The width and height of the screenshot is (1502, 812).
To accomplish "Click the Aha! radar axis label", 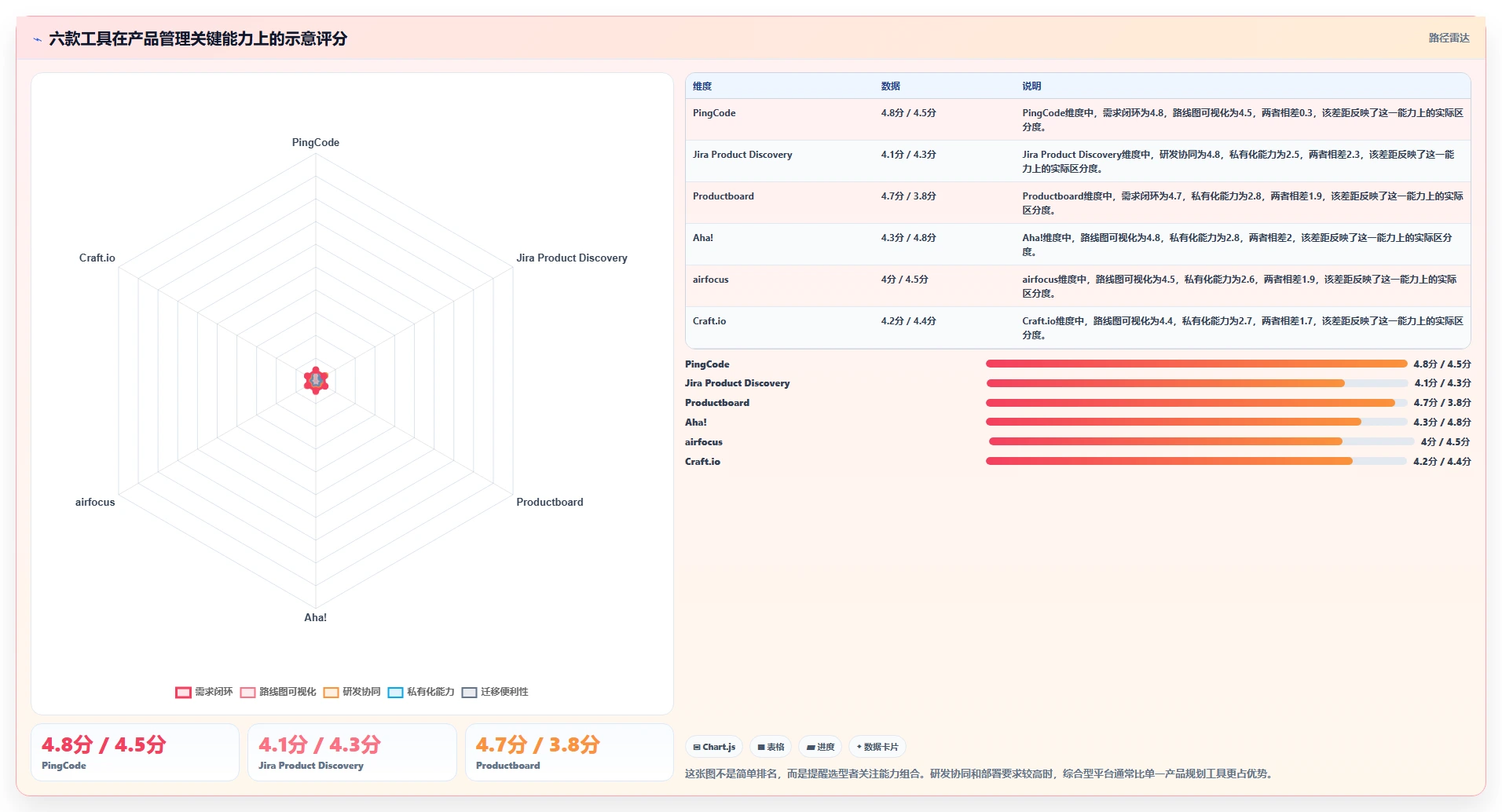I will (316, 618).
